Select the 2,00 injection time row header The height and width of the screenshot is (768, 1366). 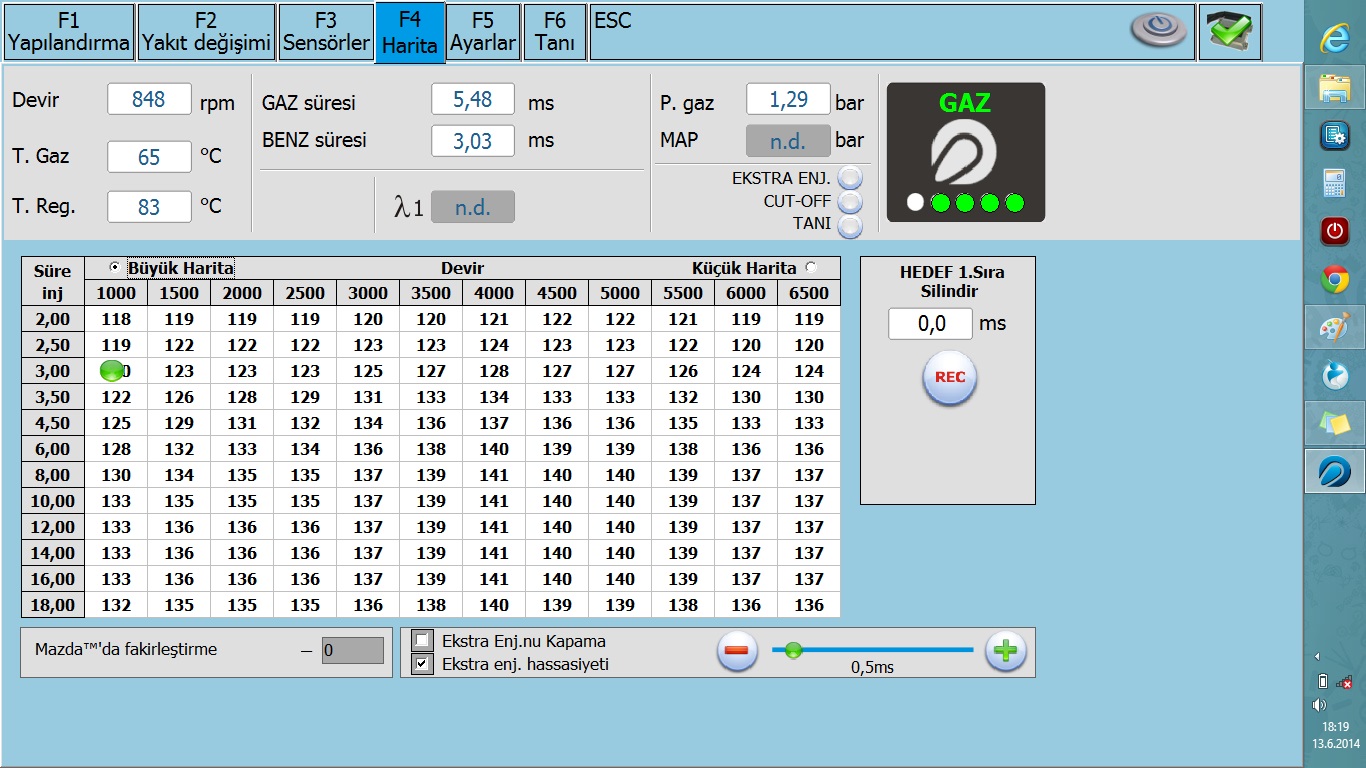[x=53, y=319]
